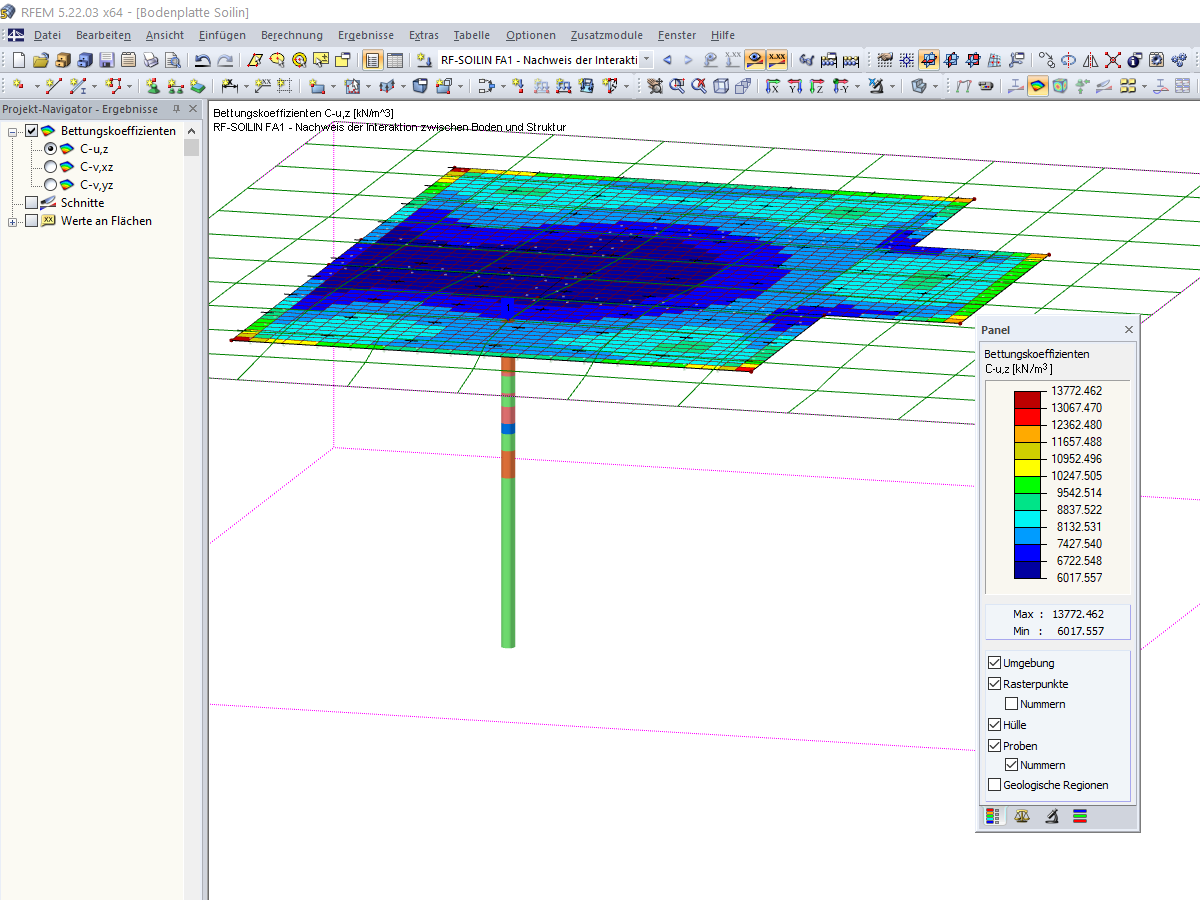Collapse the Bettungskoeffizienten tree node

coord(13,131)
